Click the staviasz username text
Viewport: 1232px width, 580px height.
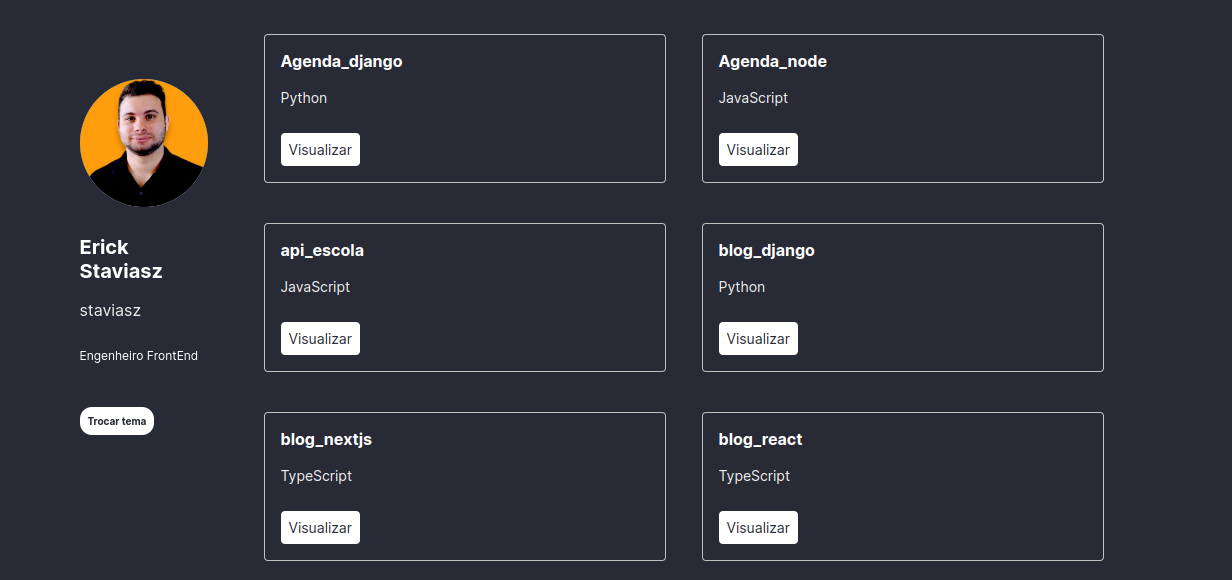pyautogui.click(x=110, y=310)
